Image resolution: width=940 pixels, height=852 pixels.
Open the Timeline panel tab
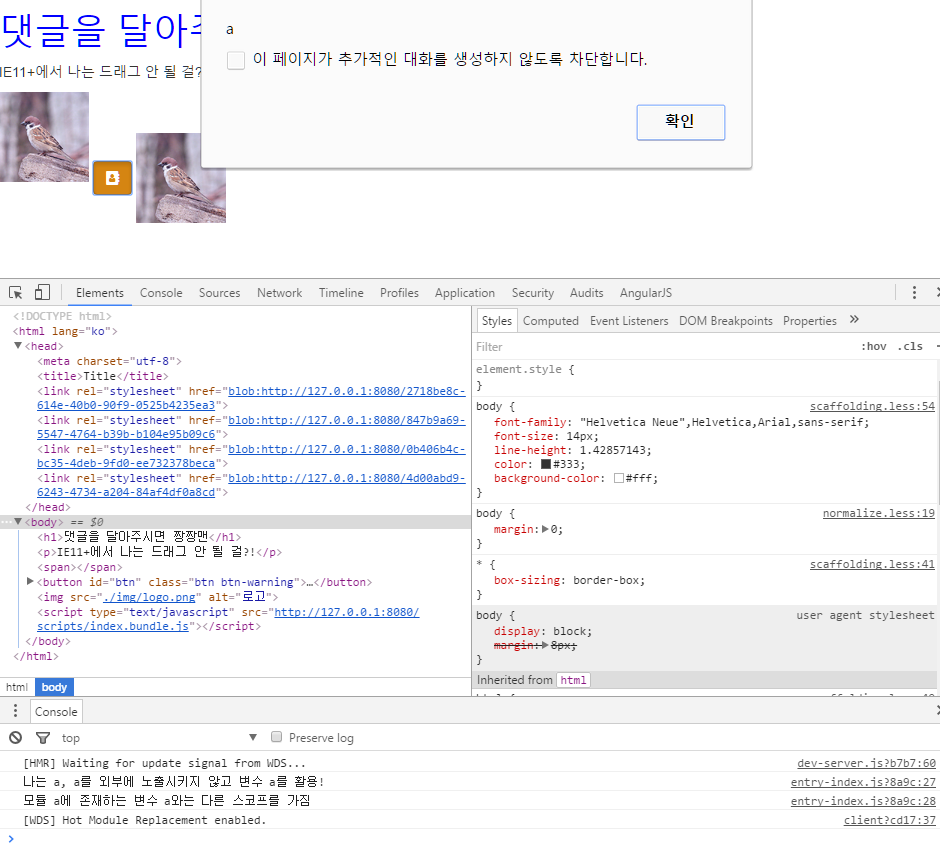click(341, 293)
